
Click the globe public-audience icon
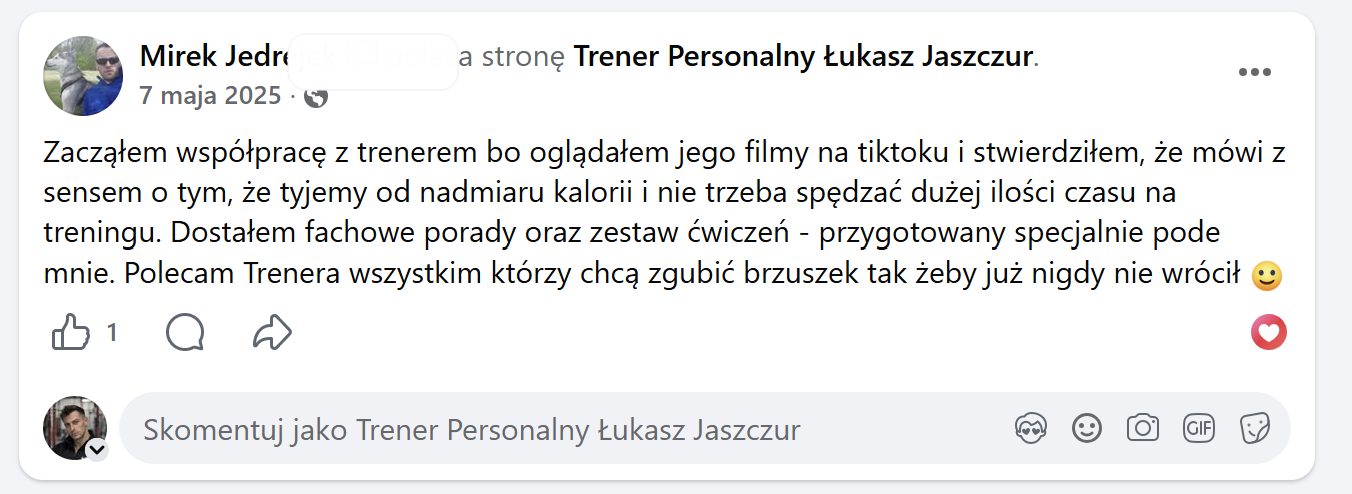(x=316, y=96)
